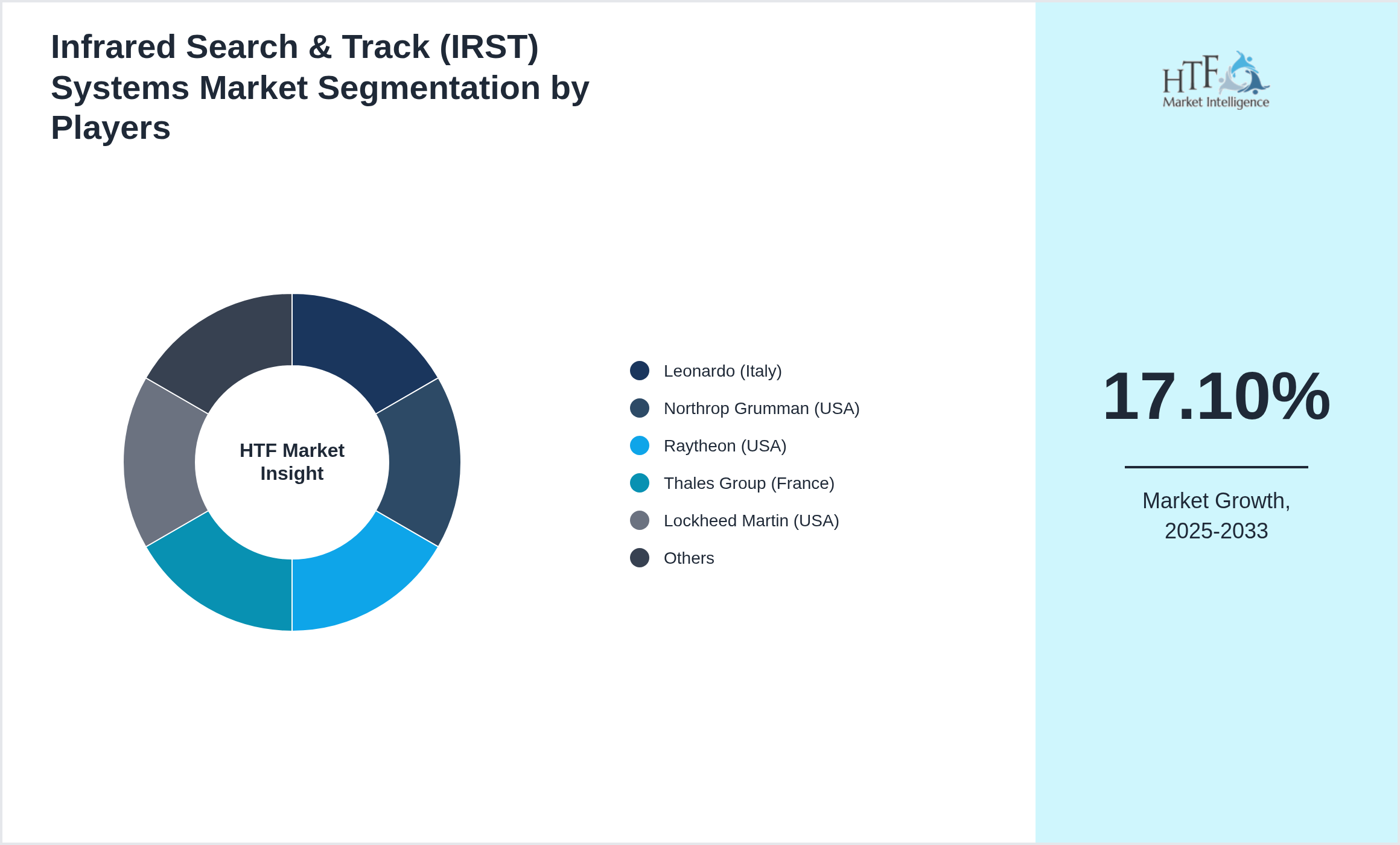1400x845 pixels.
Task: Click the Others legend color dot
Action: (640, 558)
